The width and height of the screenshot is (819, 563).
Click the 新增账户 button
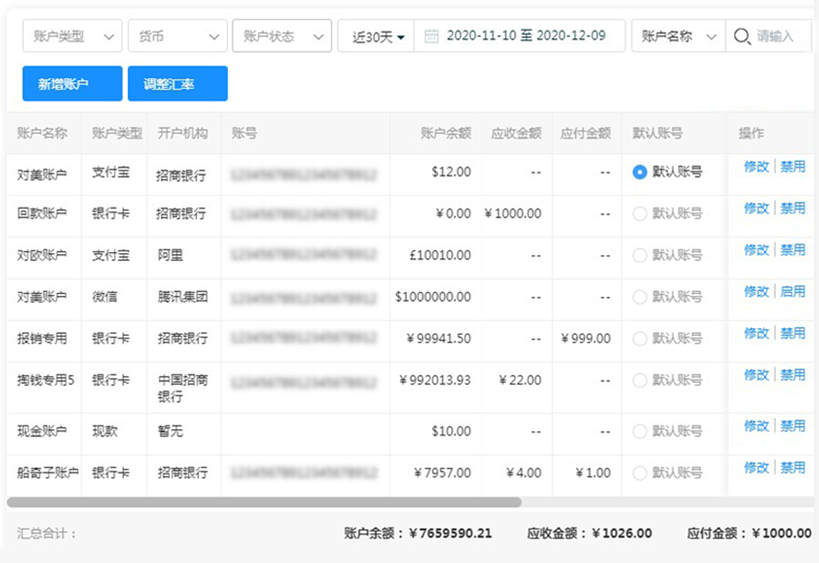coord(72,84)
